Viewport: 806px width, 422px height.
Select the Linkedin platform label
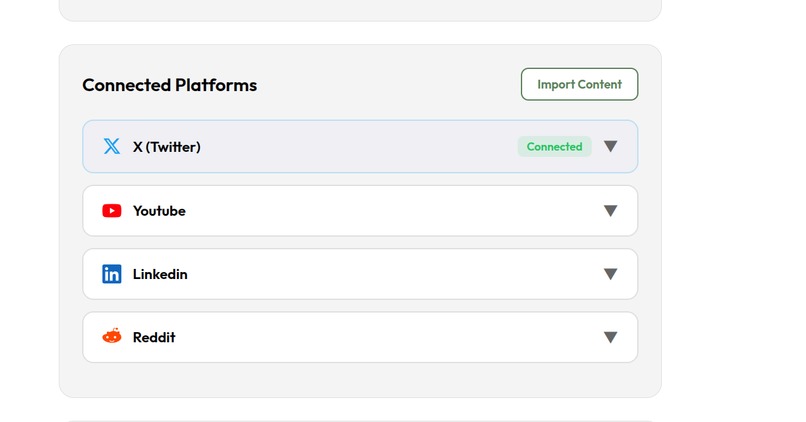[x=160, y=274]
